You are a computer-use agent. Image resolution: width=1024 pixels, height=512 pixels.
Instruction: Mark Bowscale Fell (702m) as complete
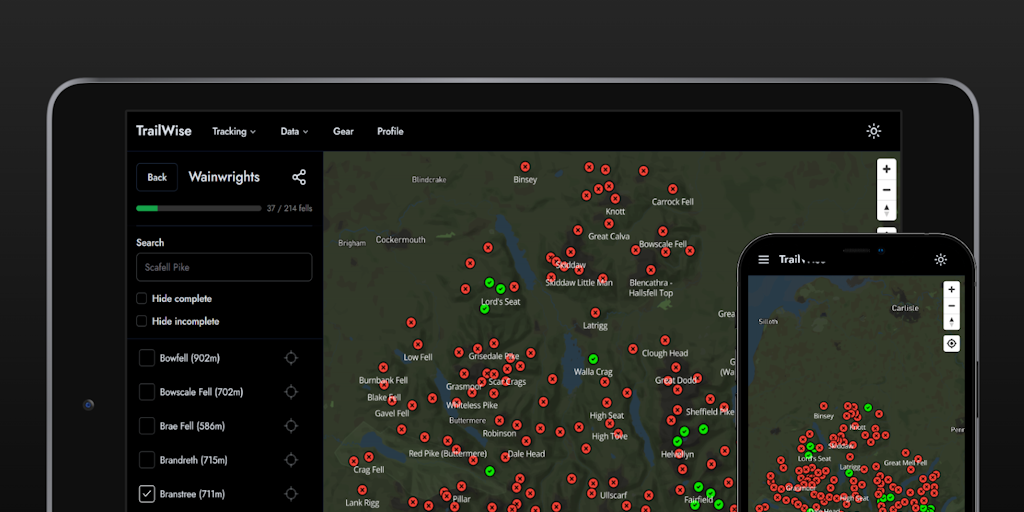point(147,392)
